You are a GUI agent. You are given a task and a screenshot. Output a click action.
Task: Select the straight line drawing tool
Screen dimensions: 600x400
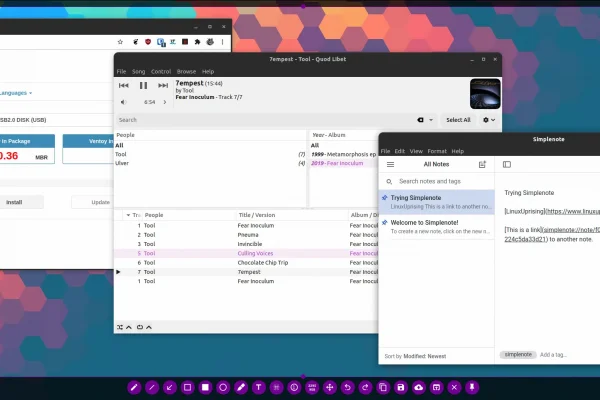[x=152, y=387]
